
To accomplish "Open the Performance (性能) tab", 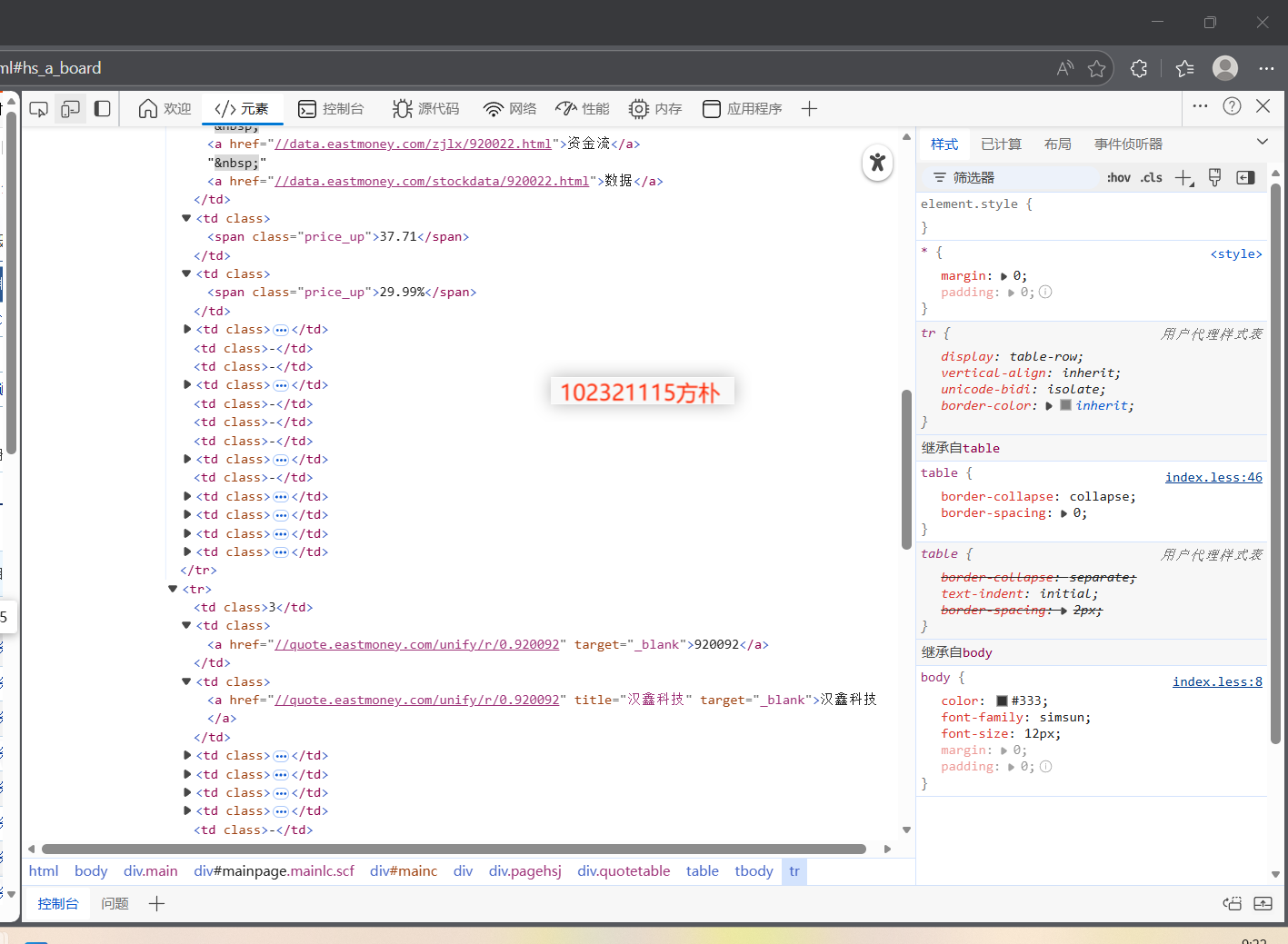I will tap(583, 109).
